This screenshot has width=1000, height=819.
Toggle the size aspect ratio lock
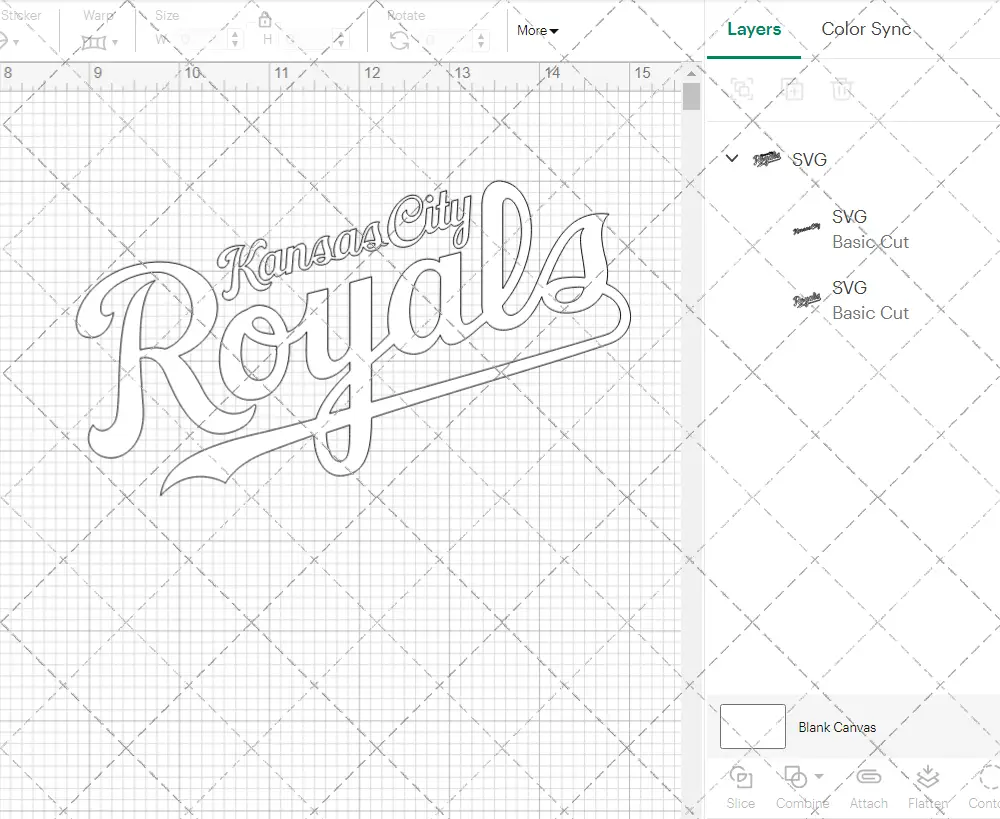click(265, 20)
